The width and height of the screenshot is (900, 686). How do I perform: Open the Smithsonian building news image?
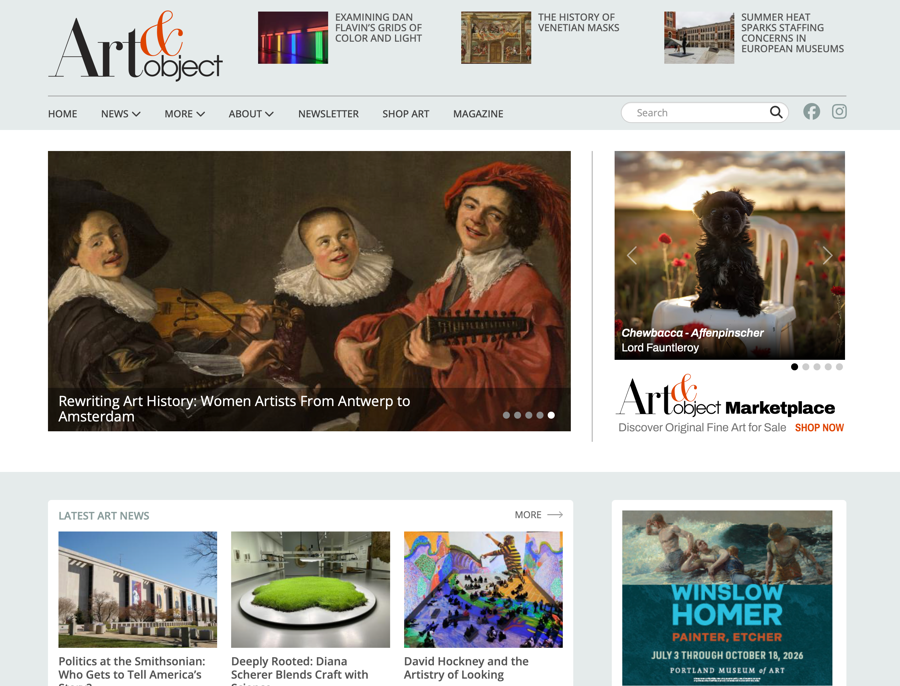point(138,590)
